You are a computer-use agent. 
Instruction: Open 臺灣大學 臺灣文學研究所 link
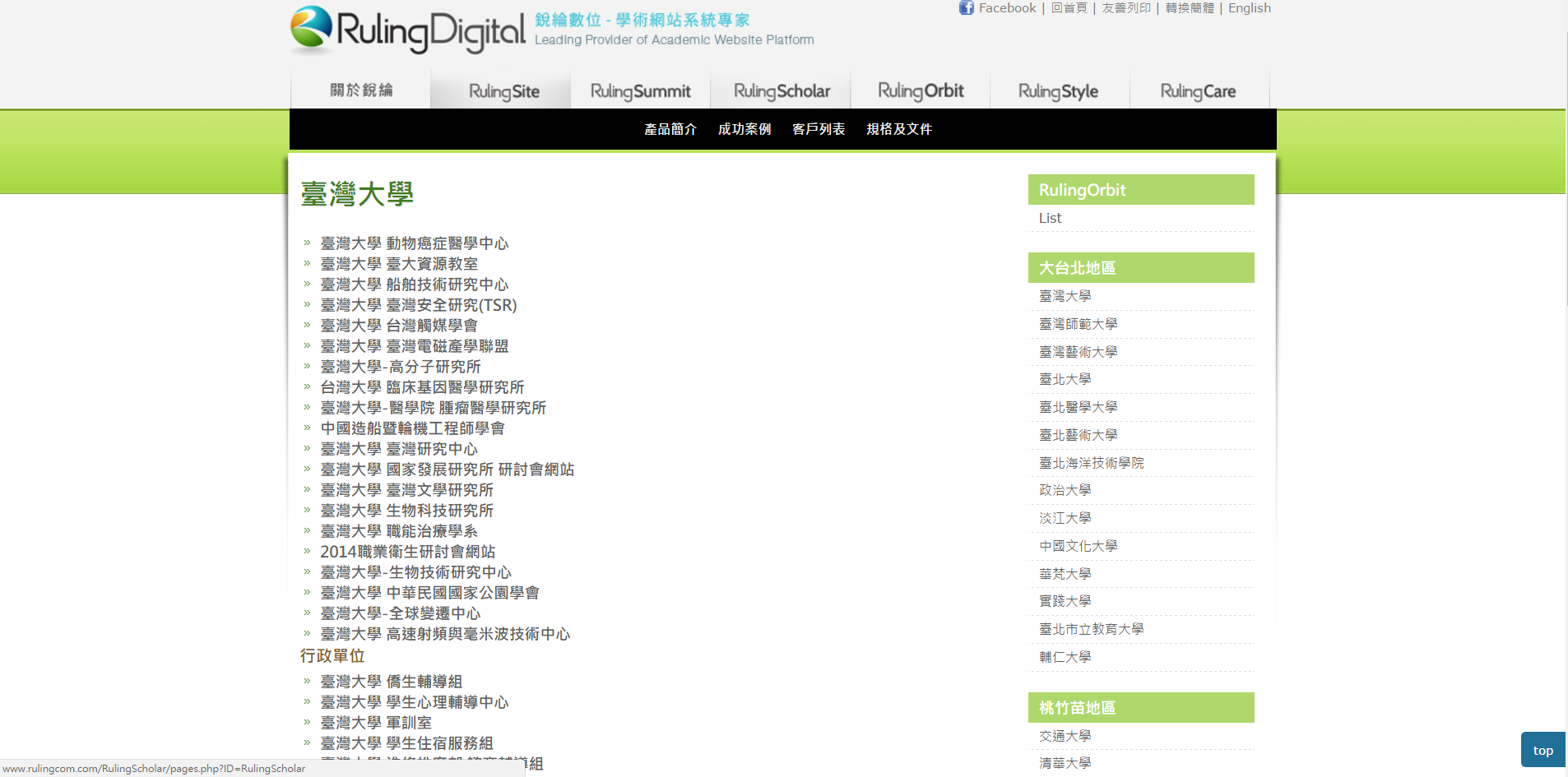tap(407, 490)
